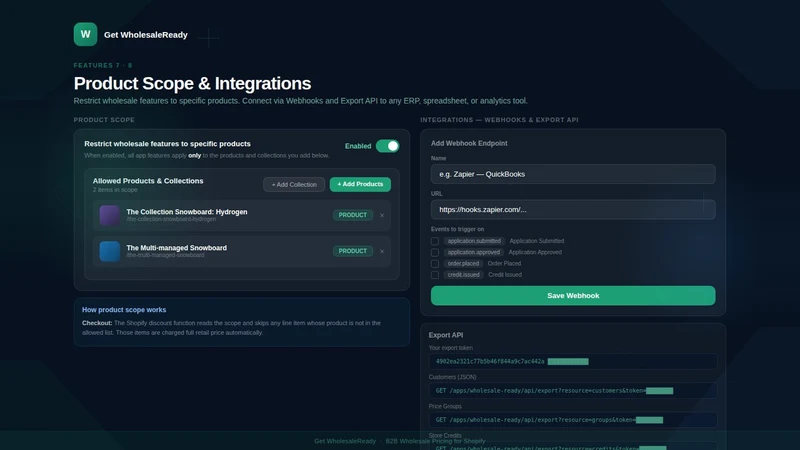Focus the webhook Name input field

click(x=573, y=174)
